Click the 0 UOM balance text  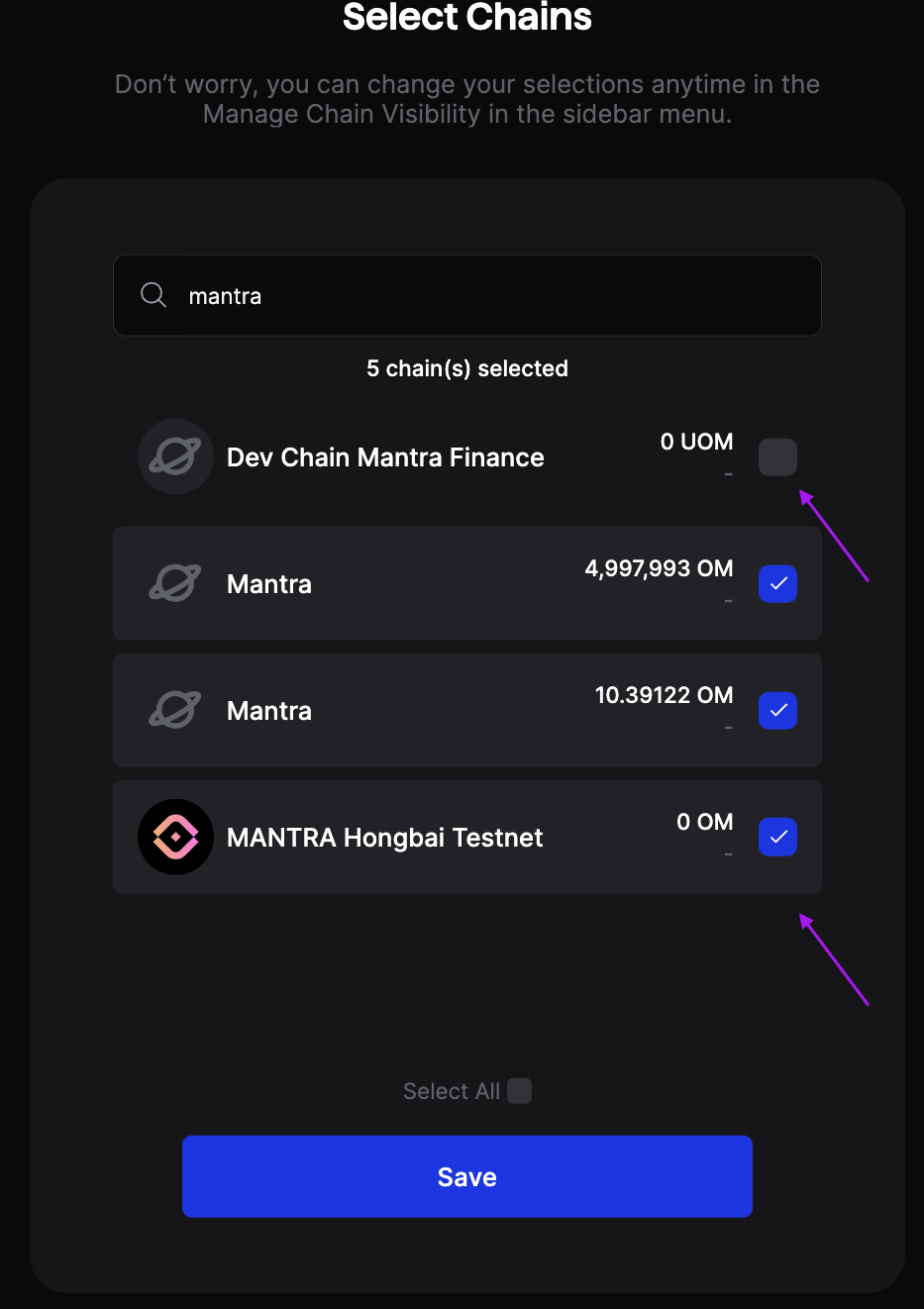696,442
